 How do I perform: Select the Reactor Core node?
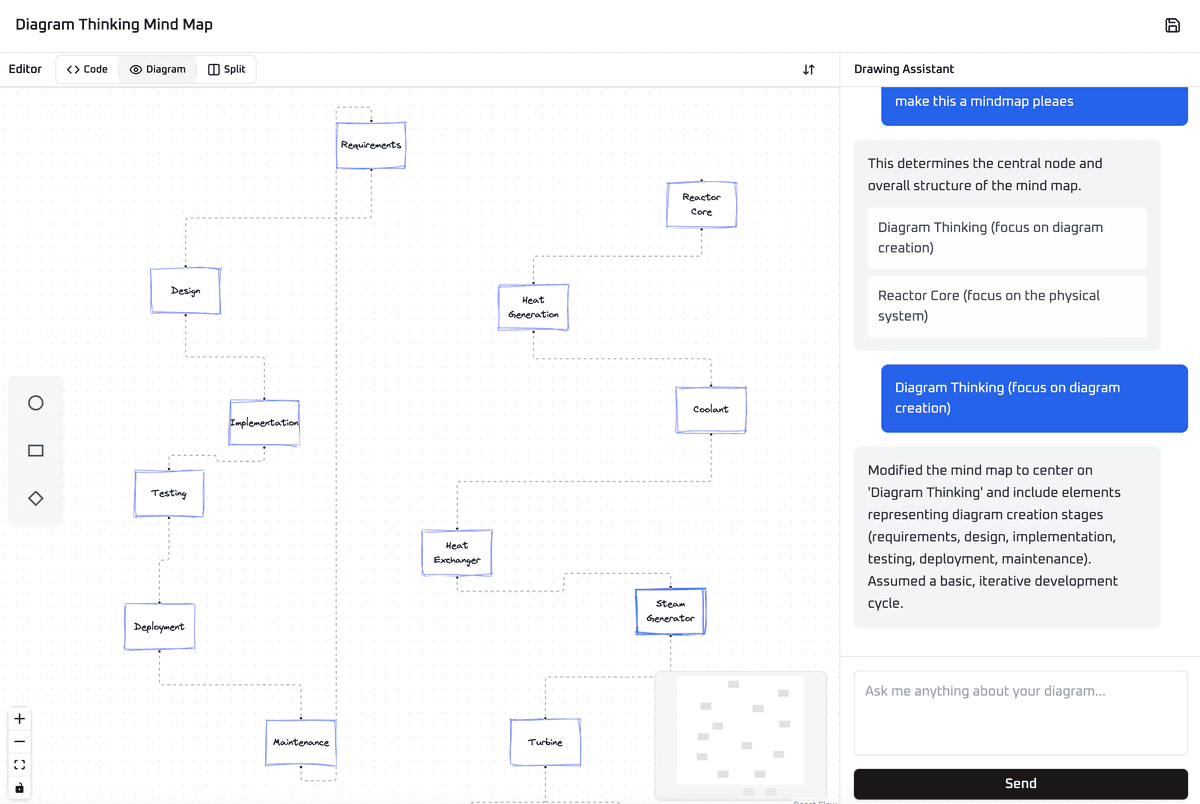pos(702,205)
